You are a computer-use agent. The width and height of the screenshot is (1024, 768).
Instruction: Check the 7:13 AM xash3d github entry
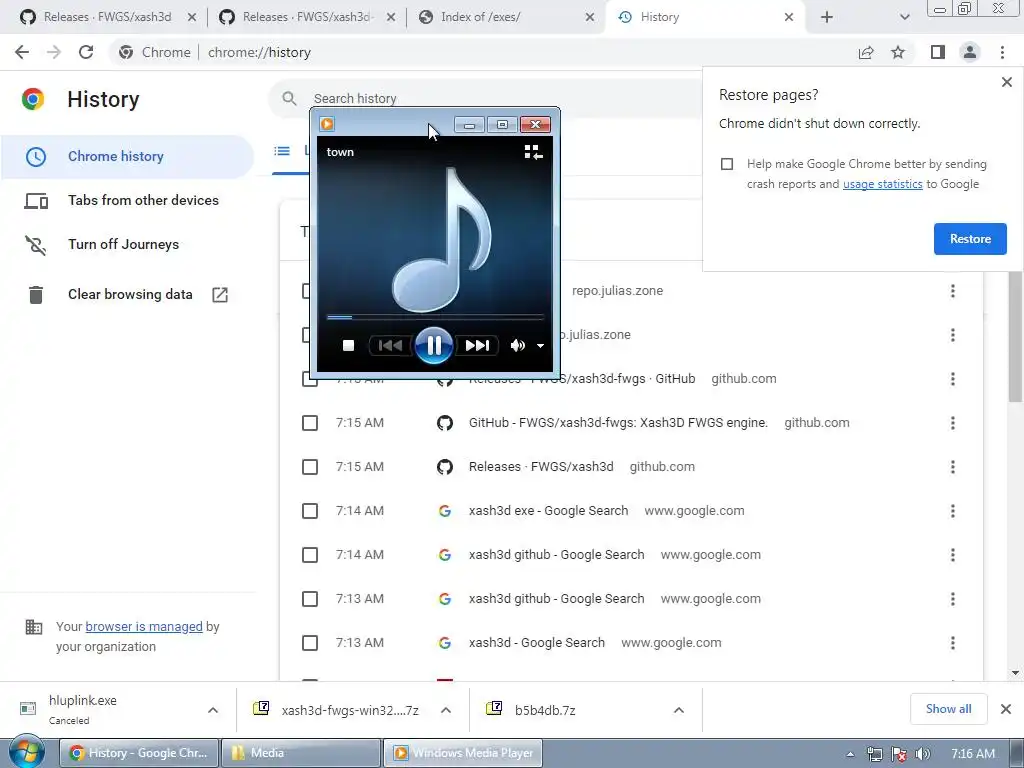310,599
